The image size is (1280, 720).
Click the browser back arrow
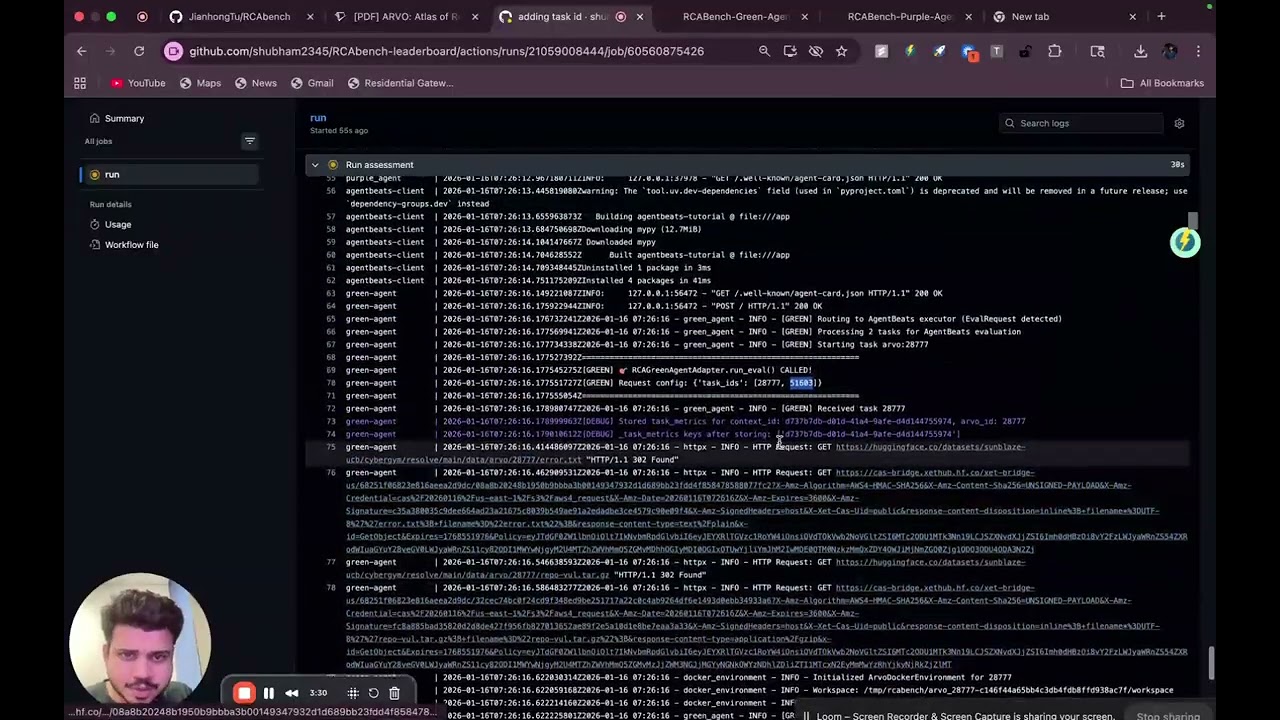pos(82,51)
